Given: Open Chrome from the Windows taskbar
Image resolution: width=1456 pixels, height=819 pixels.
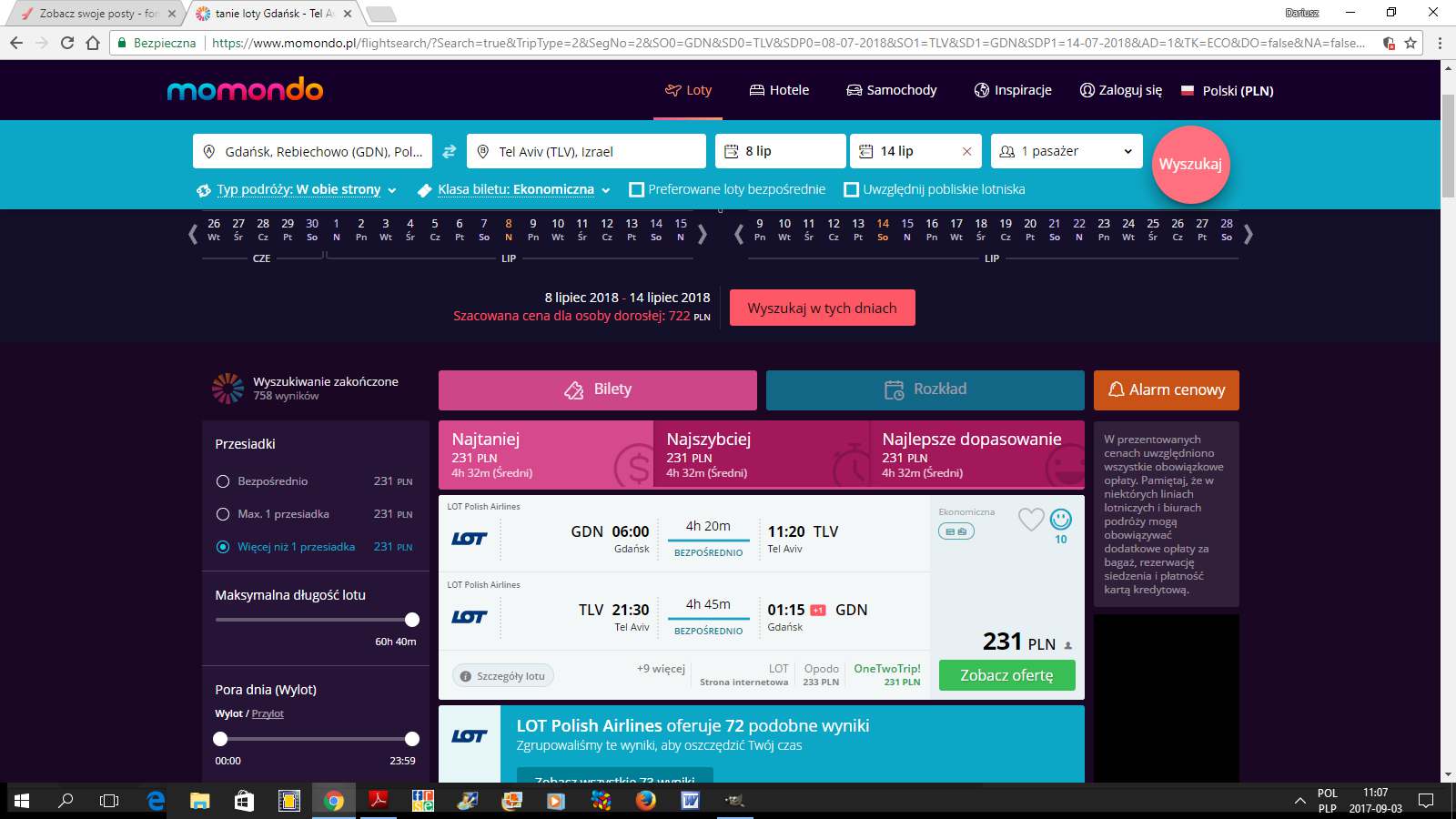Looking at the screenshot, I should coord(334,801).
